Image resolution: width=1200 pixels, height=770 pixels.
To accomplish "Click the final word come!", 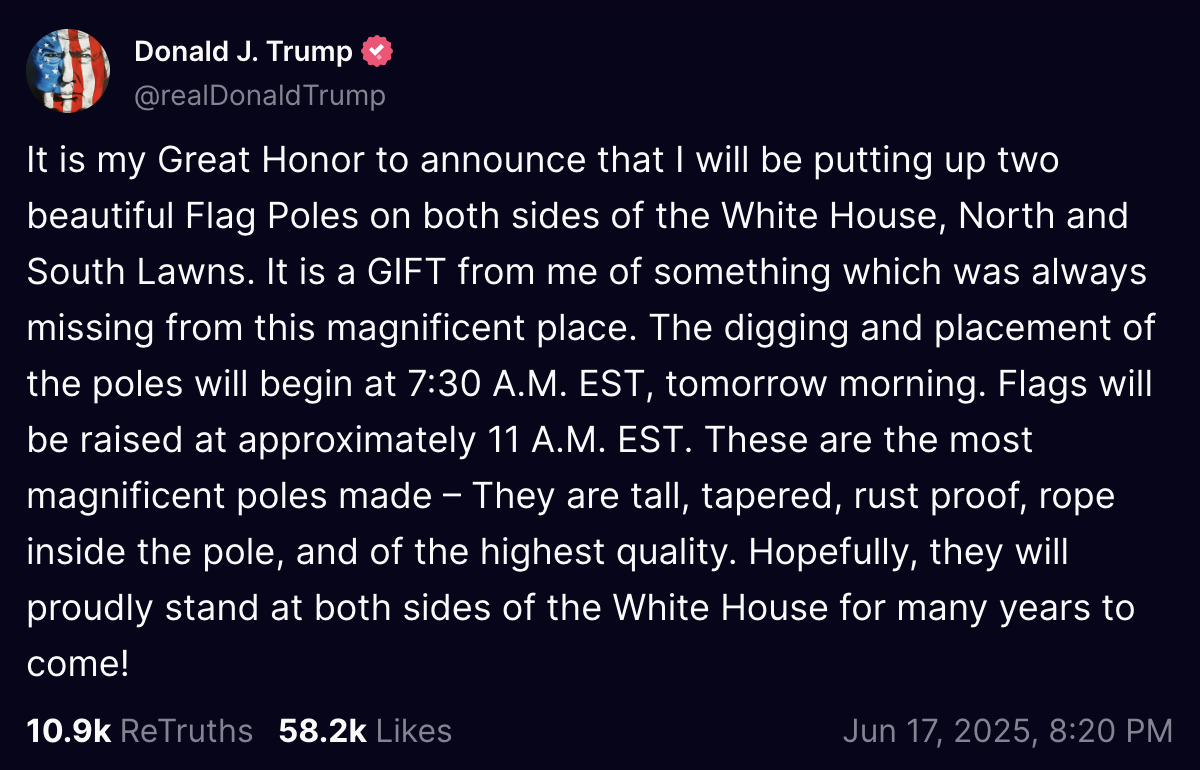I will click(x=78, y=664).
